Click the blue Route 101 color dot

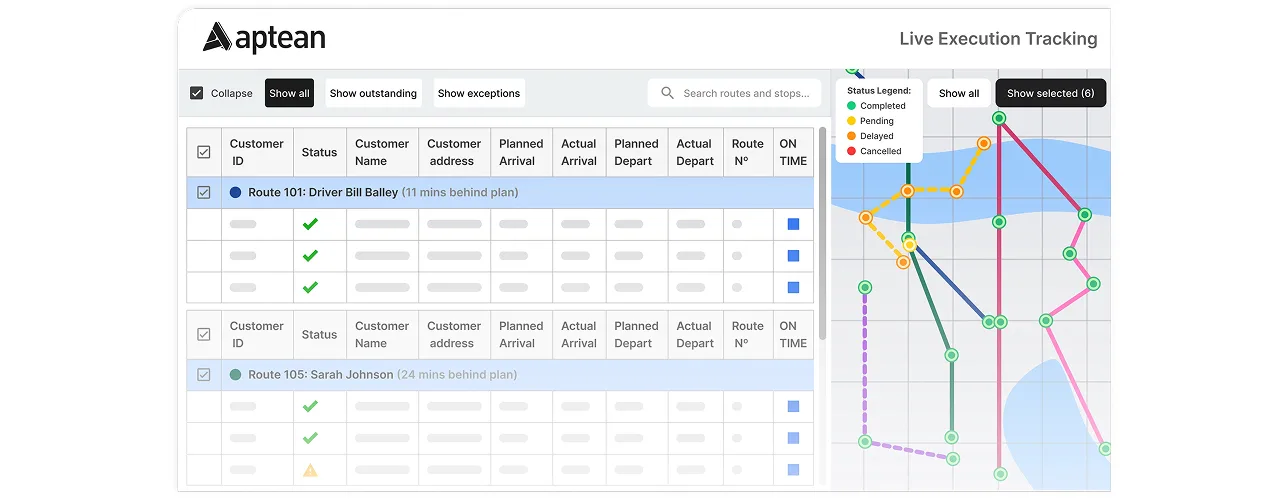(x=236, y=192)
